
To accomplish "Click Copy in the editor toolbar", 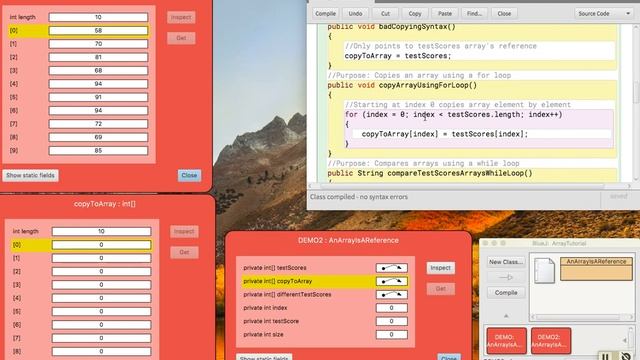I will [x=415, y=13].
